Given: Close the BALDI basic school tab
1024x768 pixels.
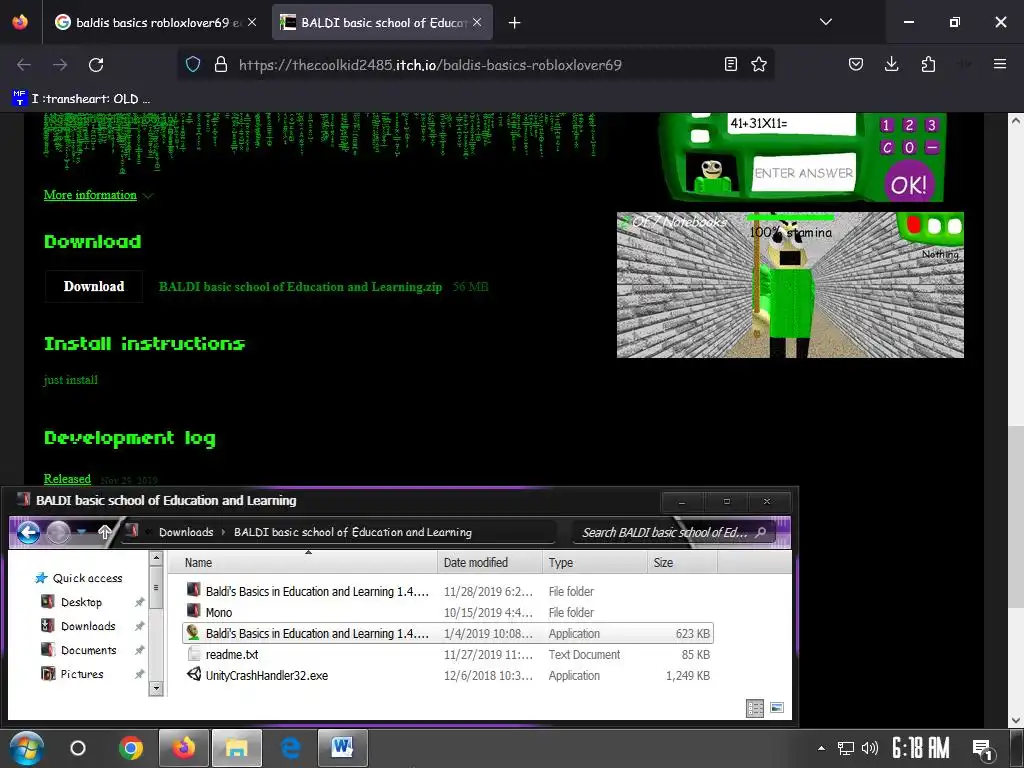Looking at the screenshot, I should [x=477, y=22].
